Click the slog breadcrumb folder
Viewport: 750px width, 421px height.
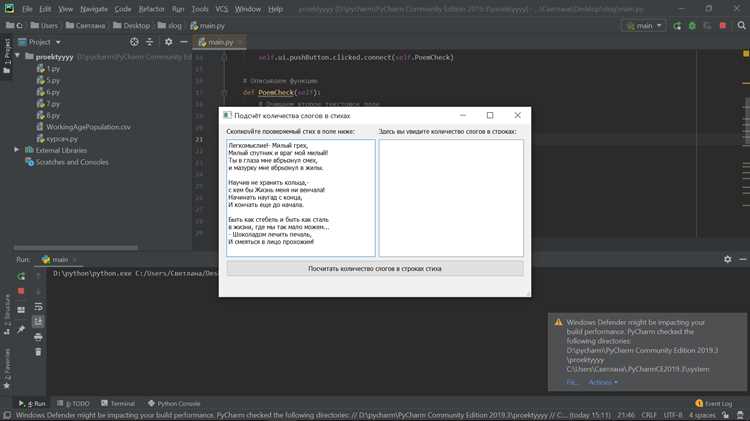click(x=170, y=26)
